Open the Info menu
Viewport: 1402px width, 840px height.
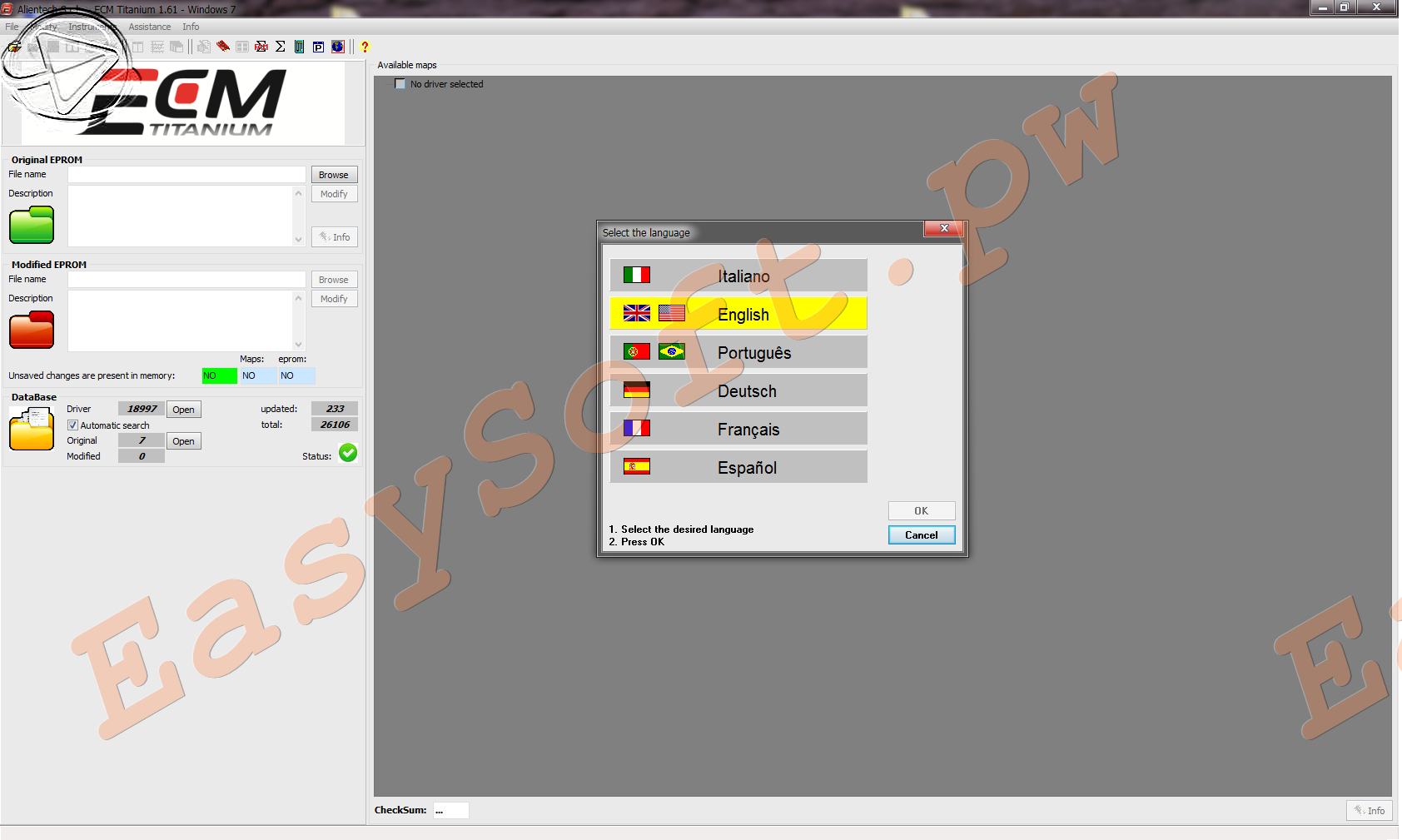click(191, 27)
